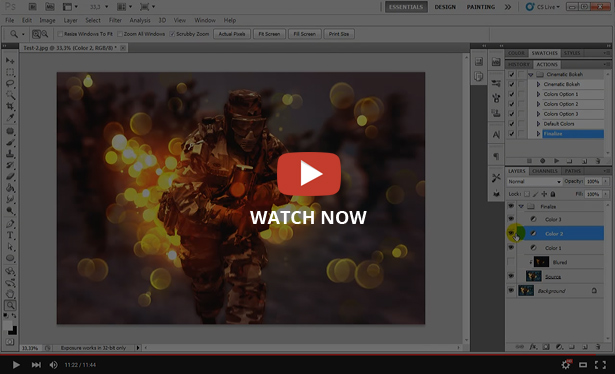Screen dimensions: 615x374
Task: Expand the Colors Option 2 action
Action: [538, 104]
